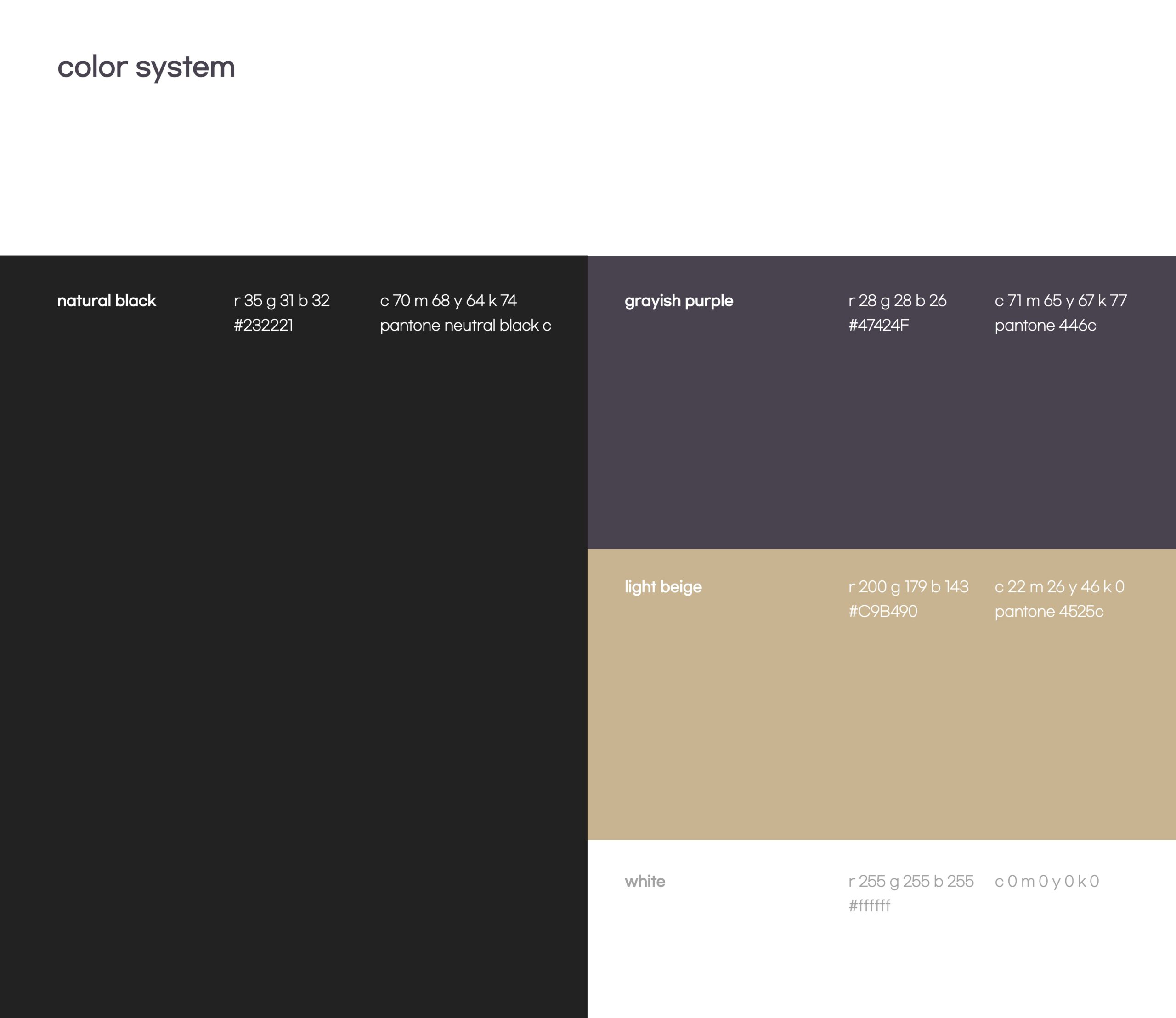
Task: Click the hex code #232221
Action: click(x=263, y=326)
